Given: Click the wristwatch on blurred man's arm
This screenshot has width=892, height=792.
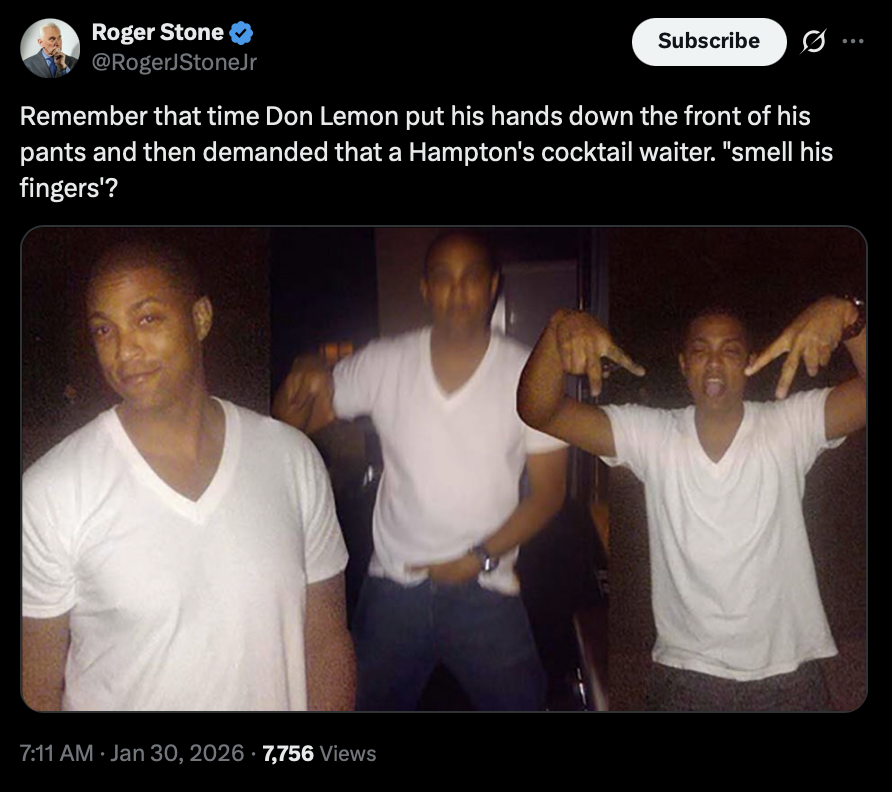Looking at the screenshot, I should 485,558.
